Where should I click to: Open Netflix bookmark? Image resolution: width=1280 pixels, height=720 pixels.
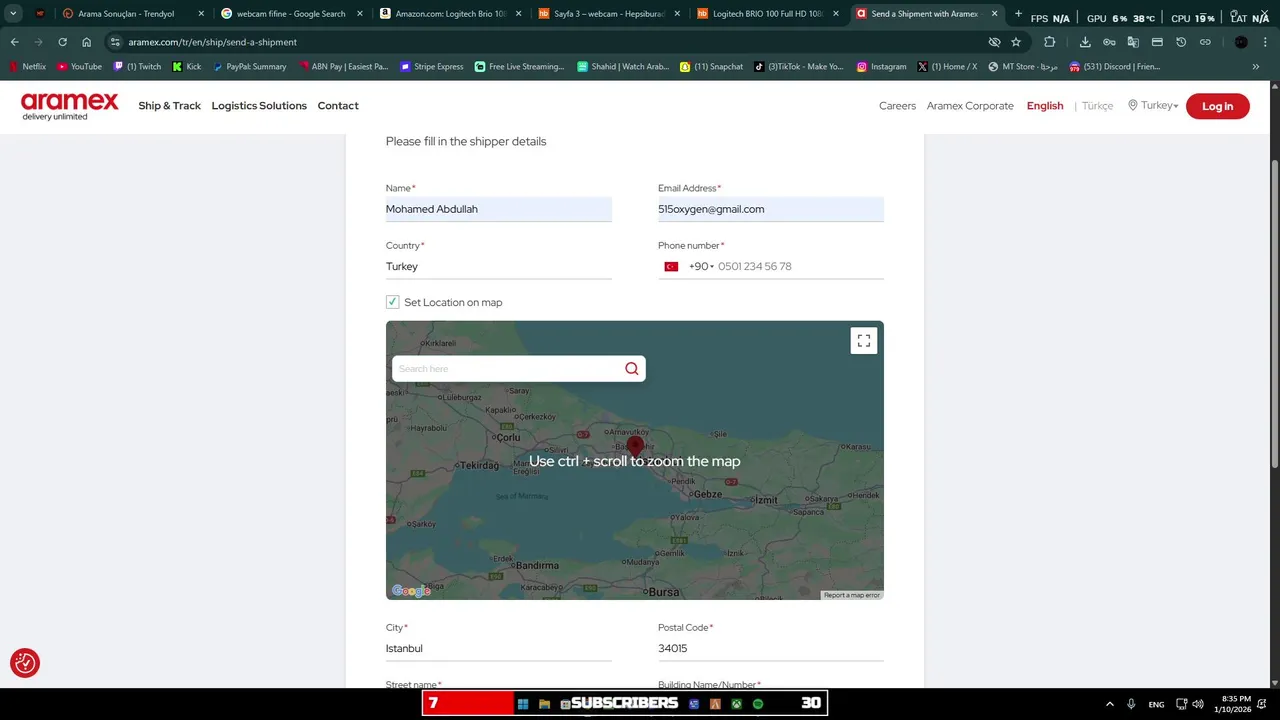[27, 67]
